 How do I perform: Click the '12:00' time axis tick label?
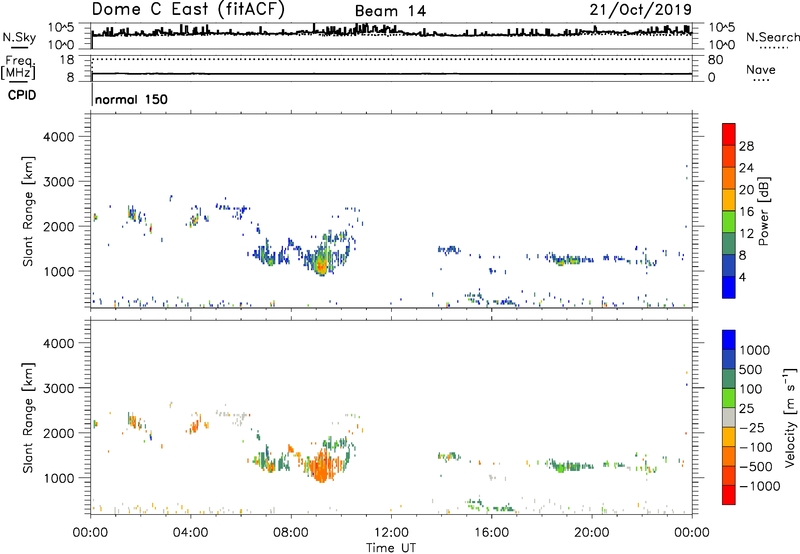pyautogui.click(x=391, y=533)
